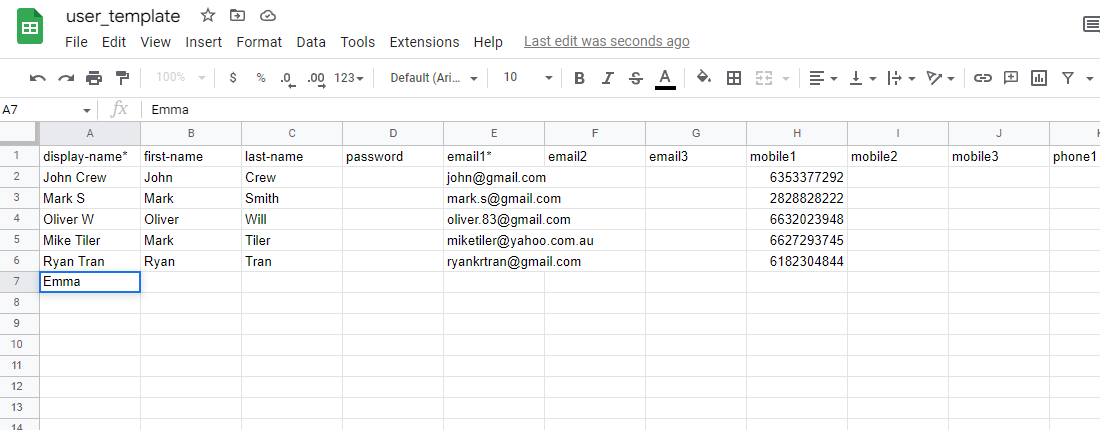The height and width of the screenshot is (430, 1100).
Task: Open the Borders grid icon
Action: click(x=734, y=78)
